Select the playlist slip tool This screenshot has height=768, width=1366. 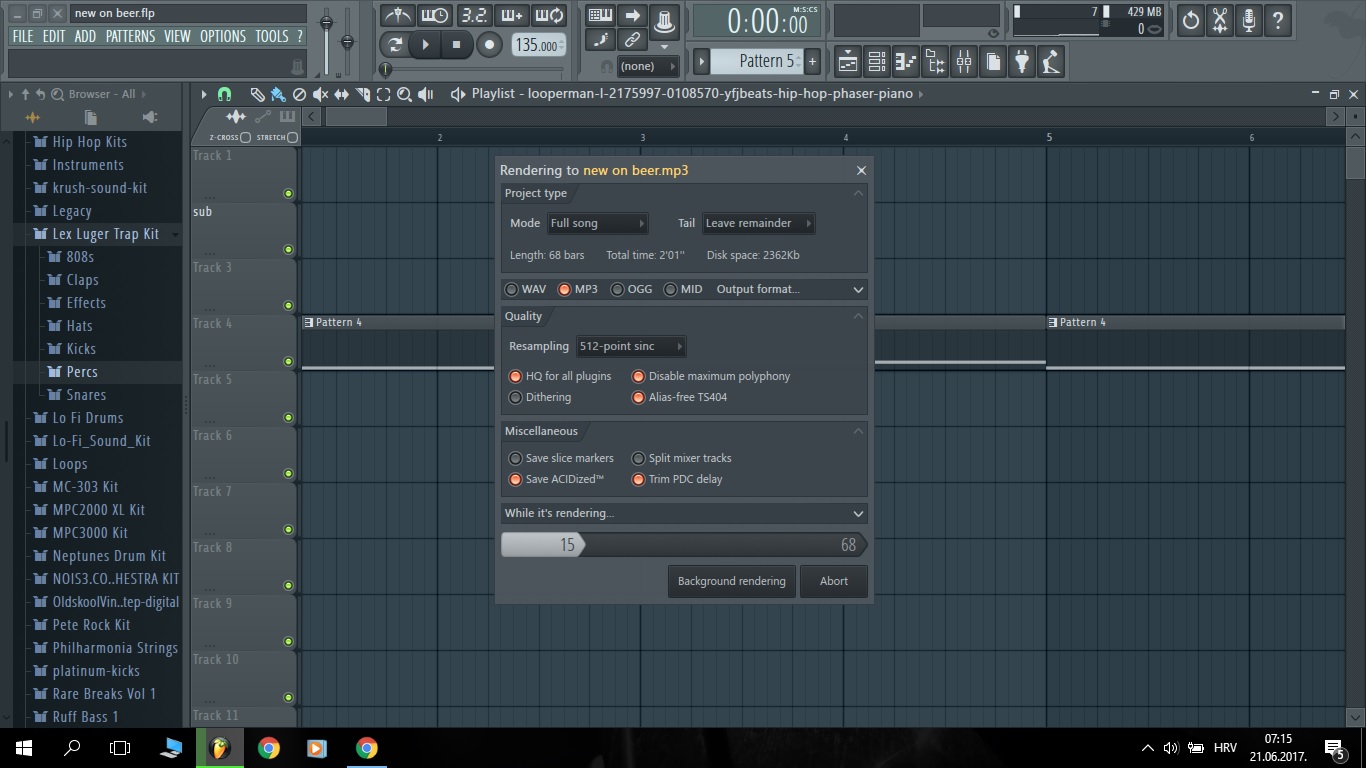point(342,94)
